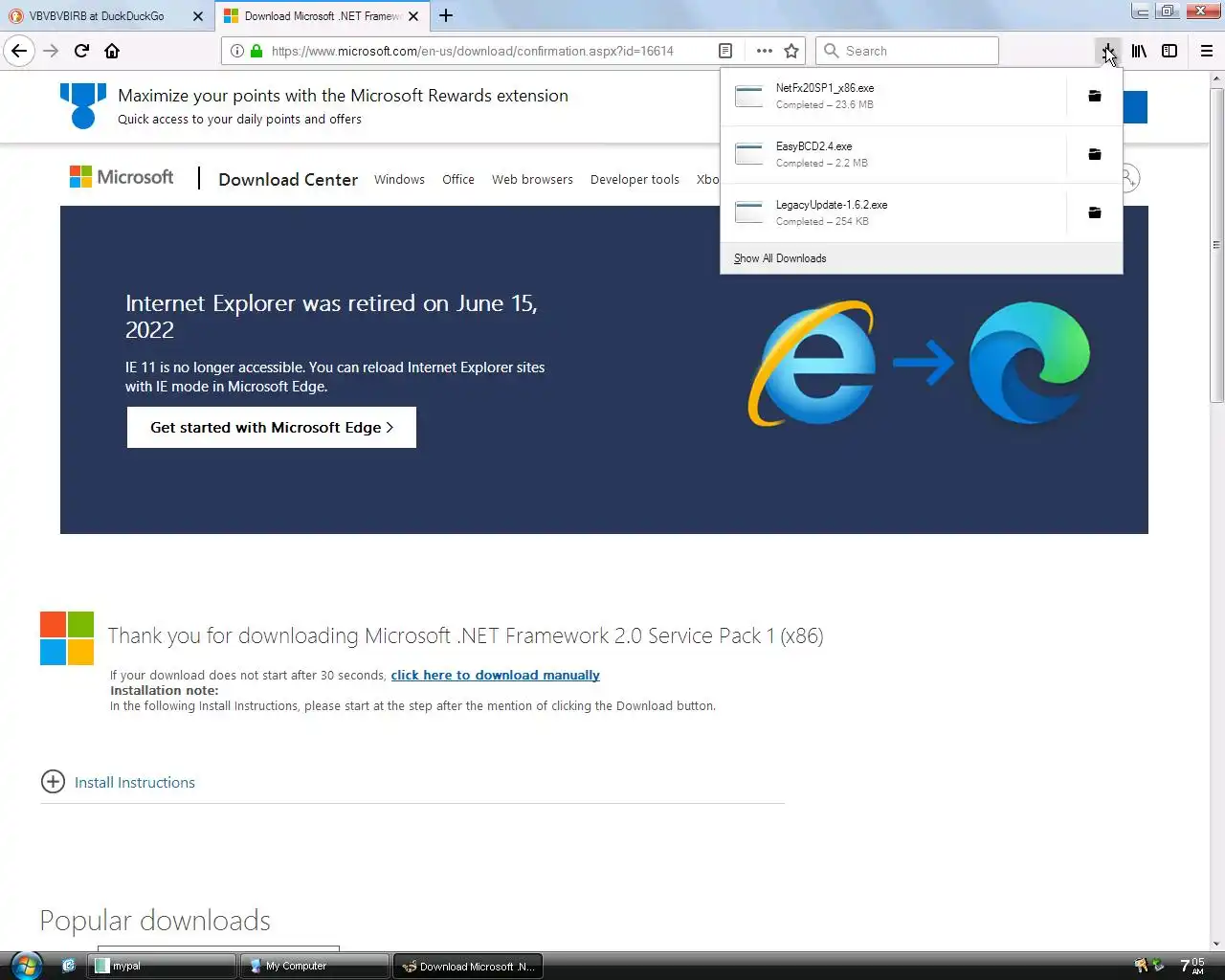Open the Developer tools menu item
The image size is (1225, 980).
click(x=635, y=179)
